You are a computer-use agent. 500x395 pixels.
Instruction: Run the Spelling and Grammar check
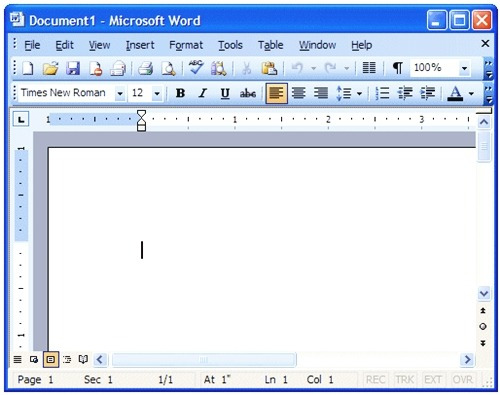click(196, 68)
